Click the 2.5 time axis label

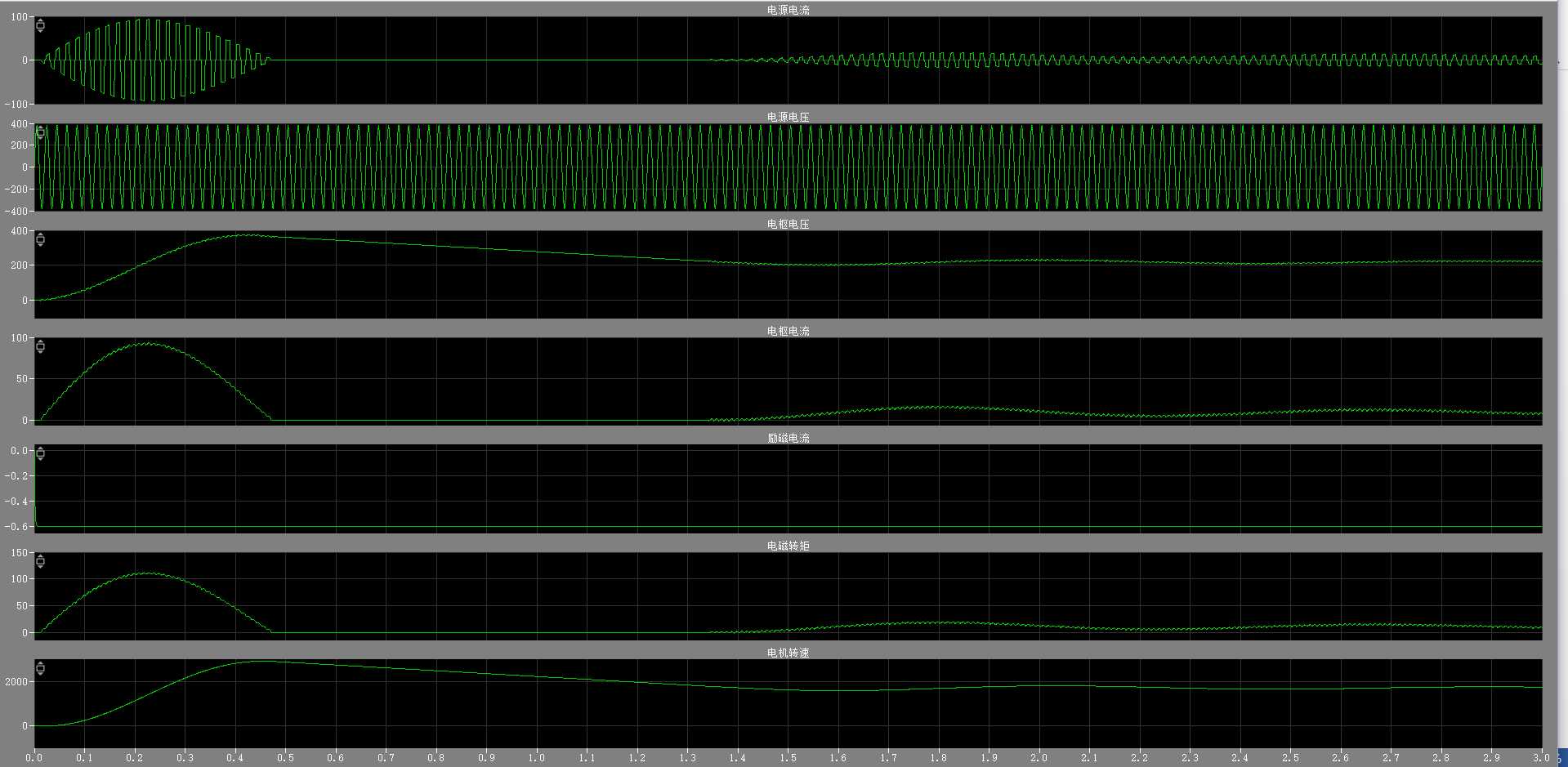pos(1290,758)
